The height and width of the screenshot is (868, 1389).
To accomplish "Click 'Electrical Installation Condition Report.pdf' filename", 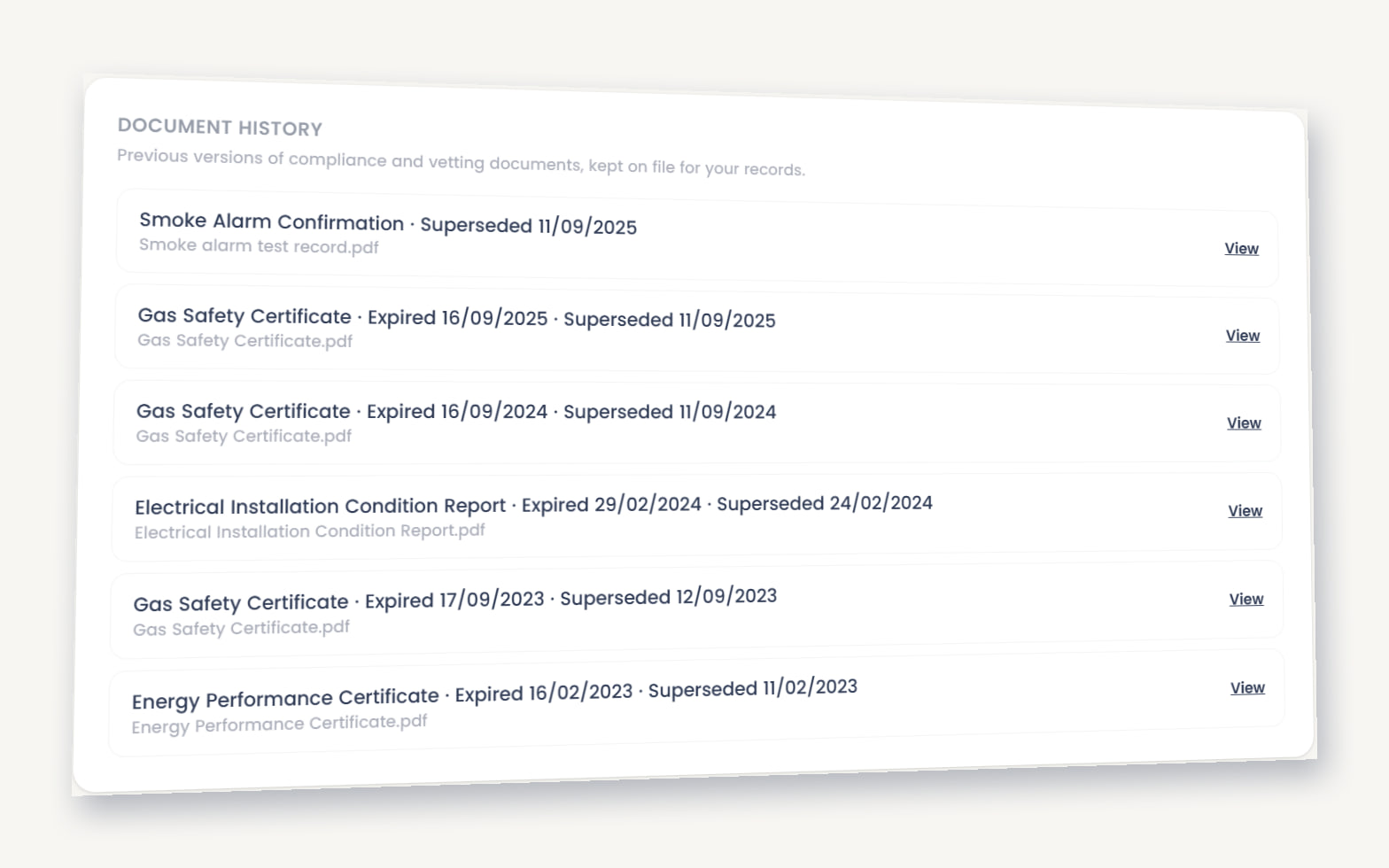I will click(x=310, y=531).
